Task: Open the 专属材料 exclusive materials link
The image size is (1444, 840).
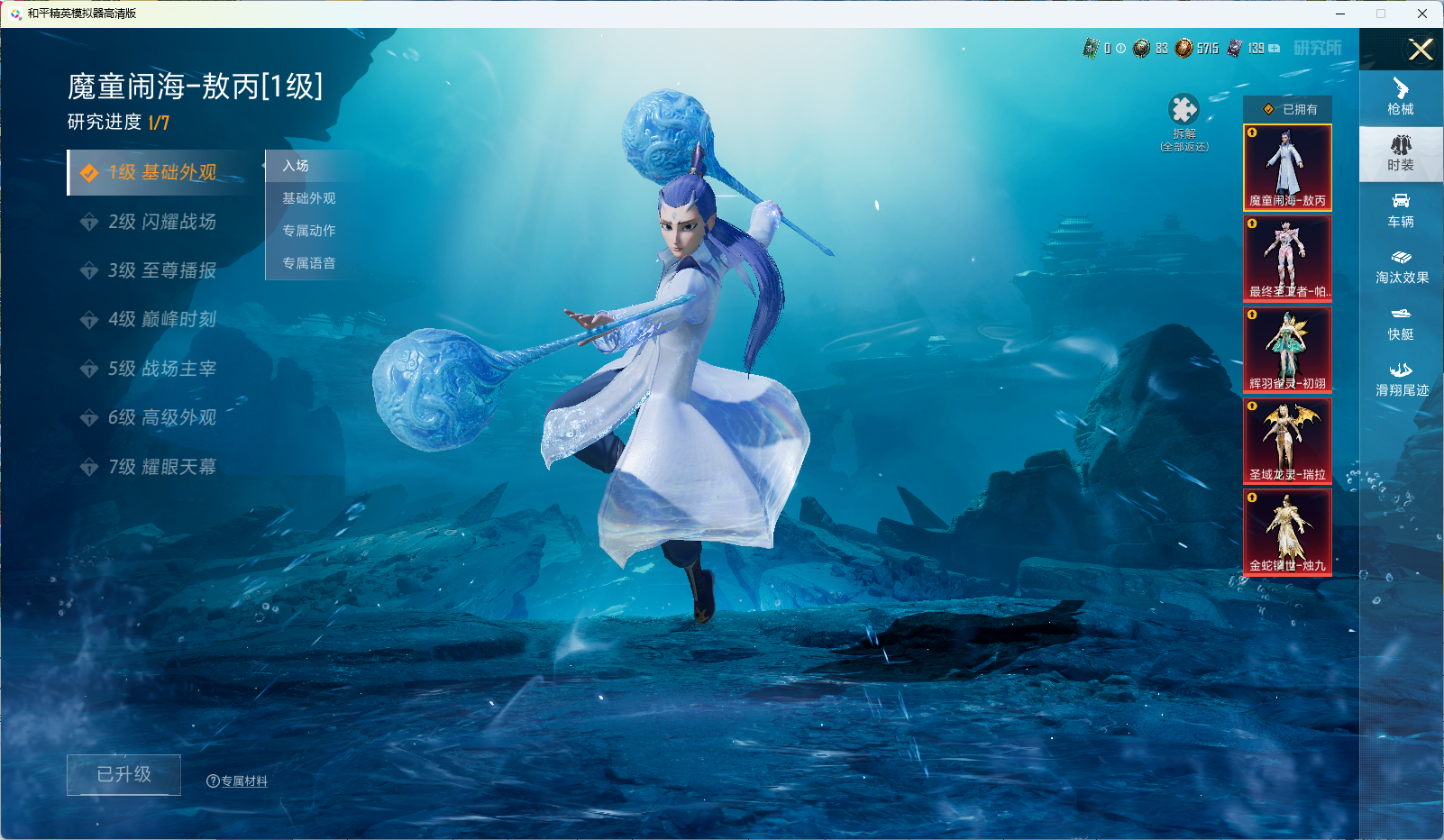Action: pos(244,781)
